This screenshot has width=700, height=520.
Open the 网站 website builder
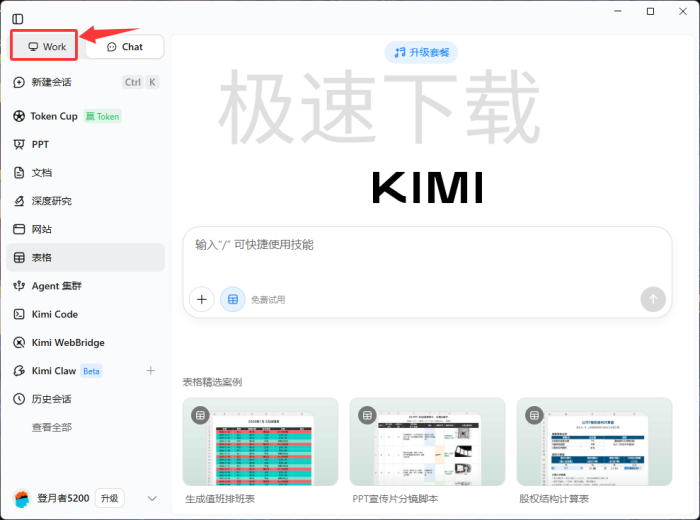pos(86,229)
